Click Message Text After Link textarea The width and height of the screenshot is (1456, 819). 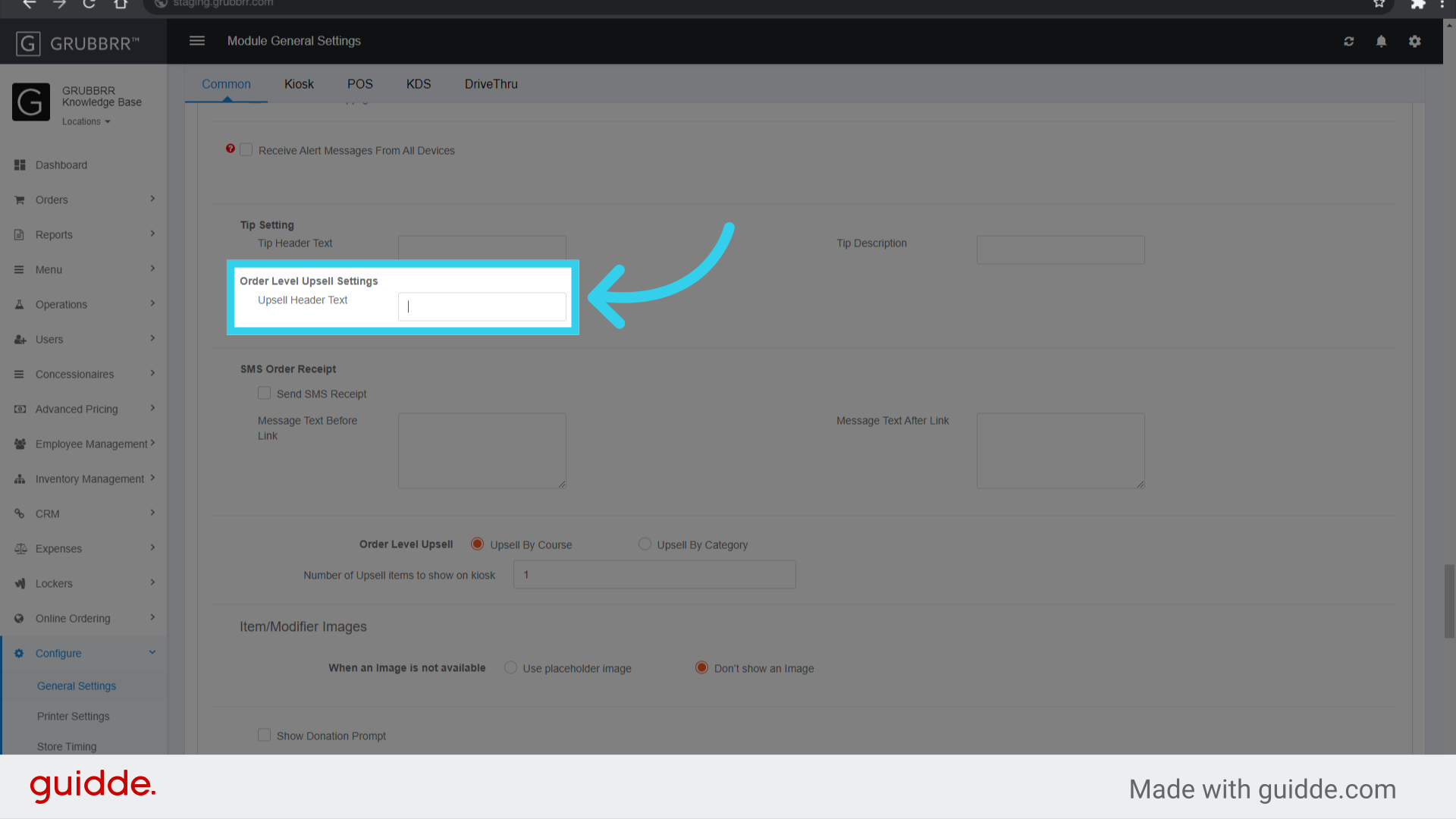pos(1060,450)
